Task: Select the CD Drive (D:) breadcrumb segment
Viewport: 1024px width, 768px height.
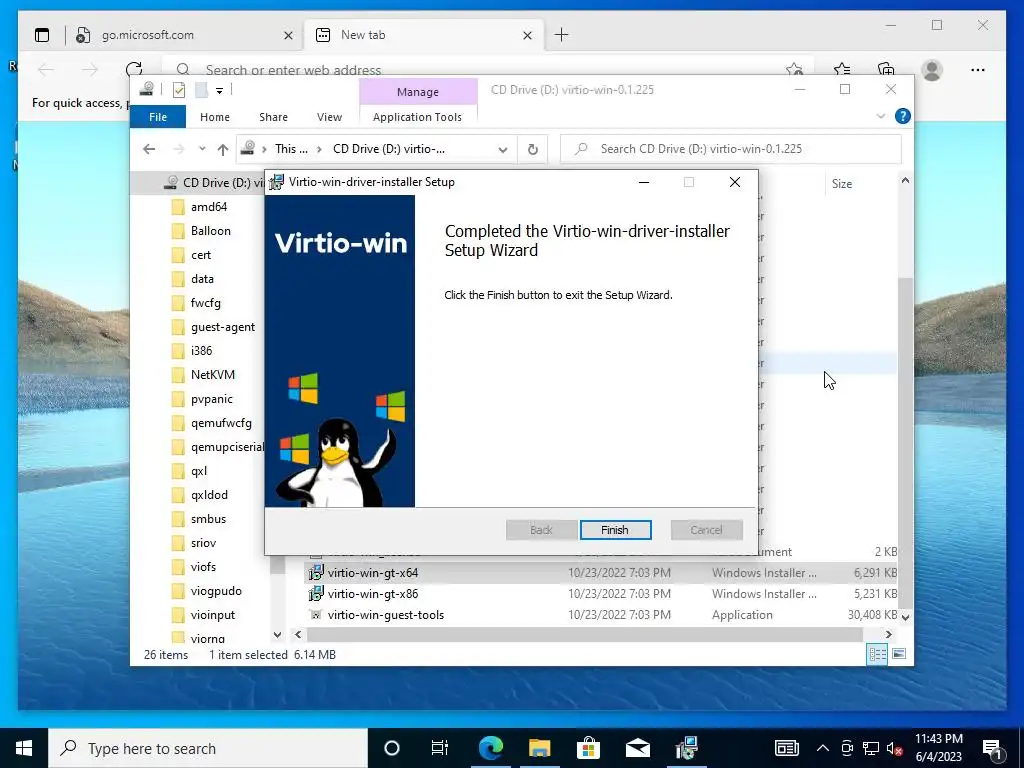Action: (x=389, y=149)
